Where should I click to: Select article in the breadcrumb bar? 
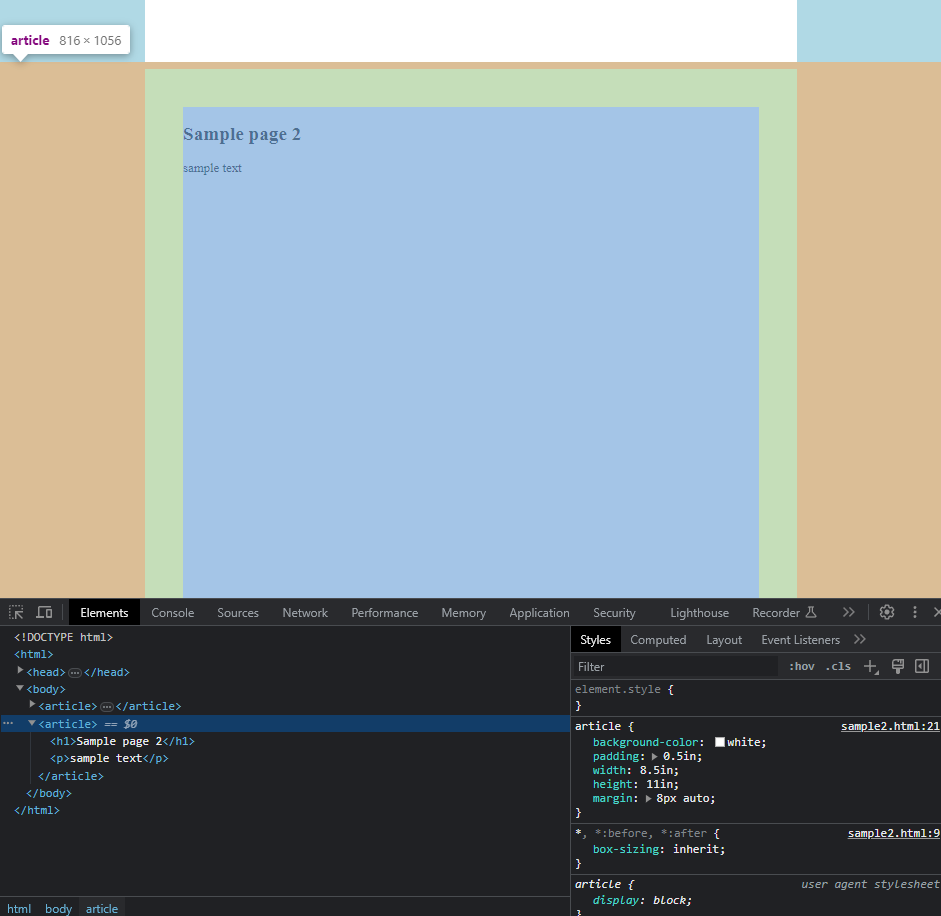click(x=101, y=908)
